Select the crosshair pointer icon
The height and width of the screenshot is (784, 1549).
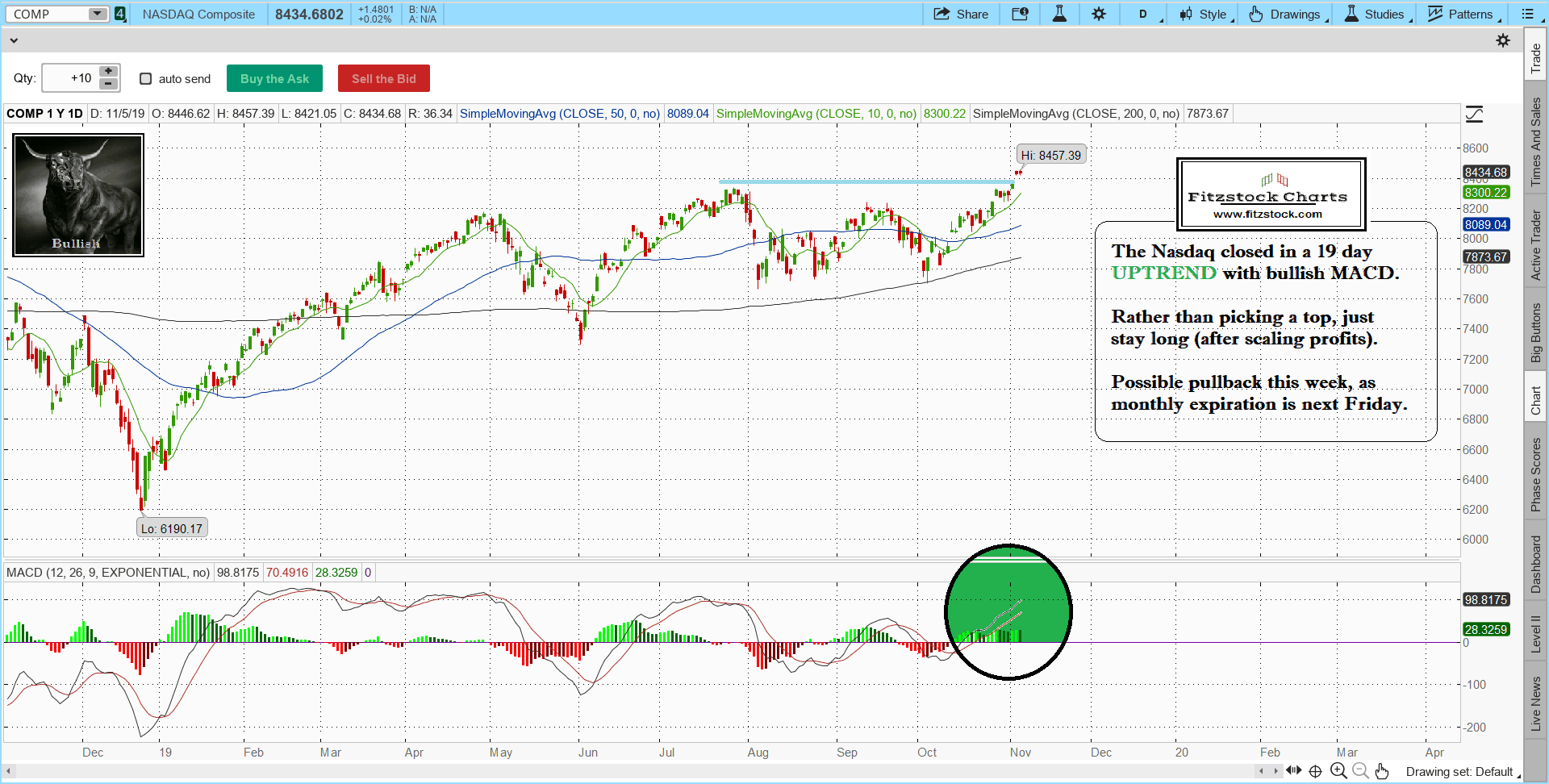[x=1315, y=771]
